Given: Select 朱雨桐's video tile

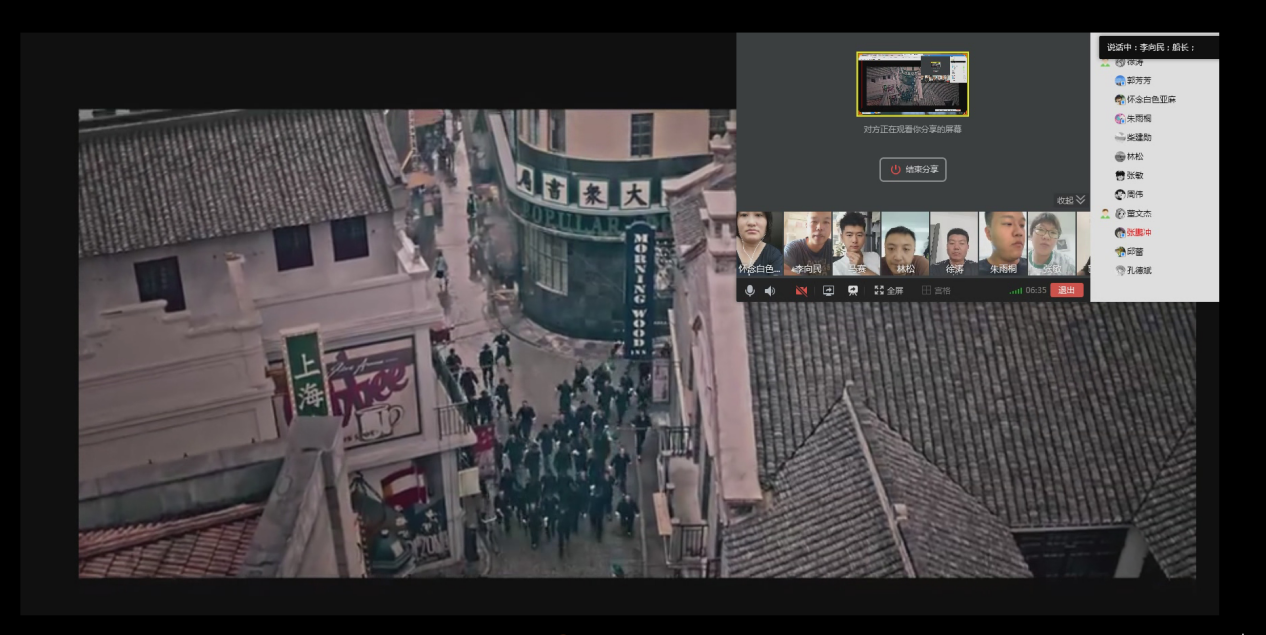Looking at the screenshot, I should point(1002,243).
